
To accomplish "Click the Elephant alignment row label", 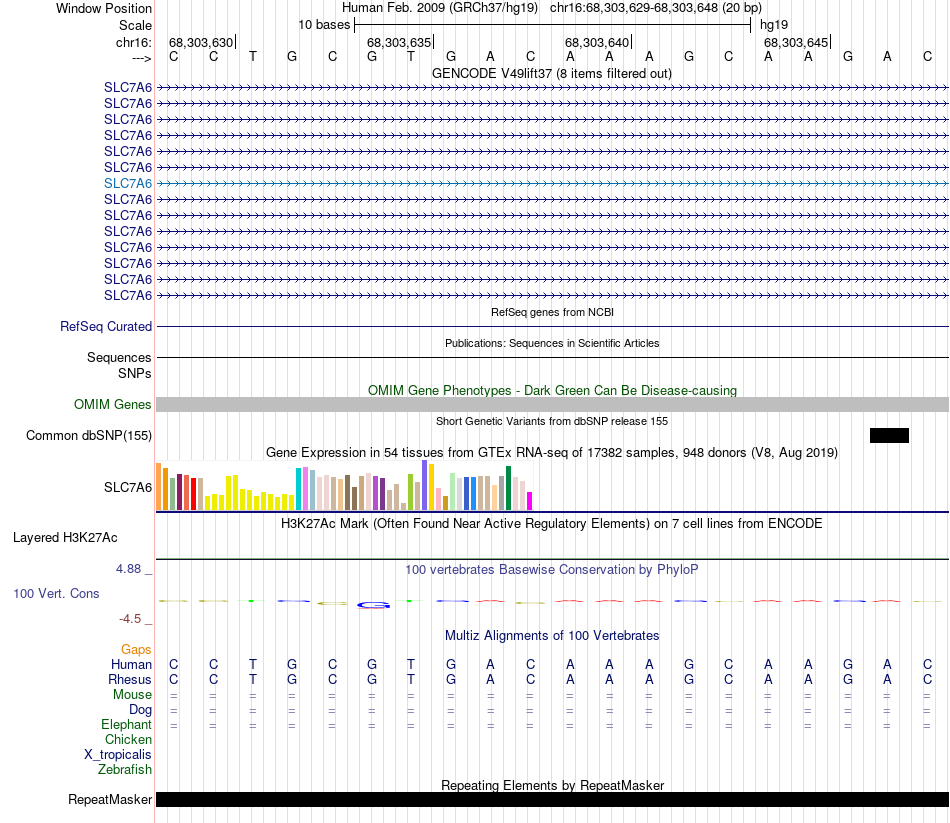I will (126, 724).
